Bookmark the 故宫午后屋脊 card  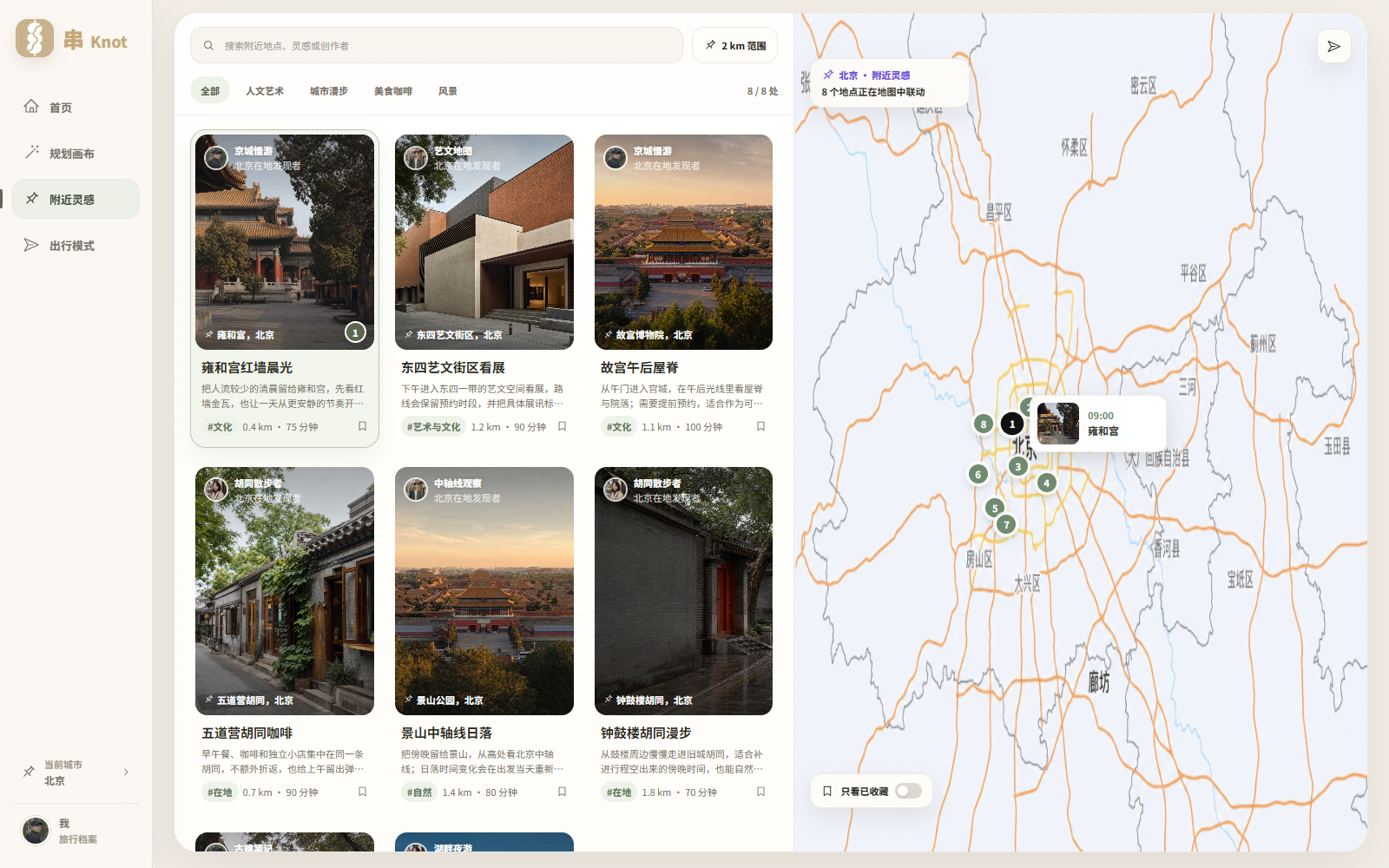click(760, 426)
